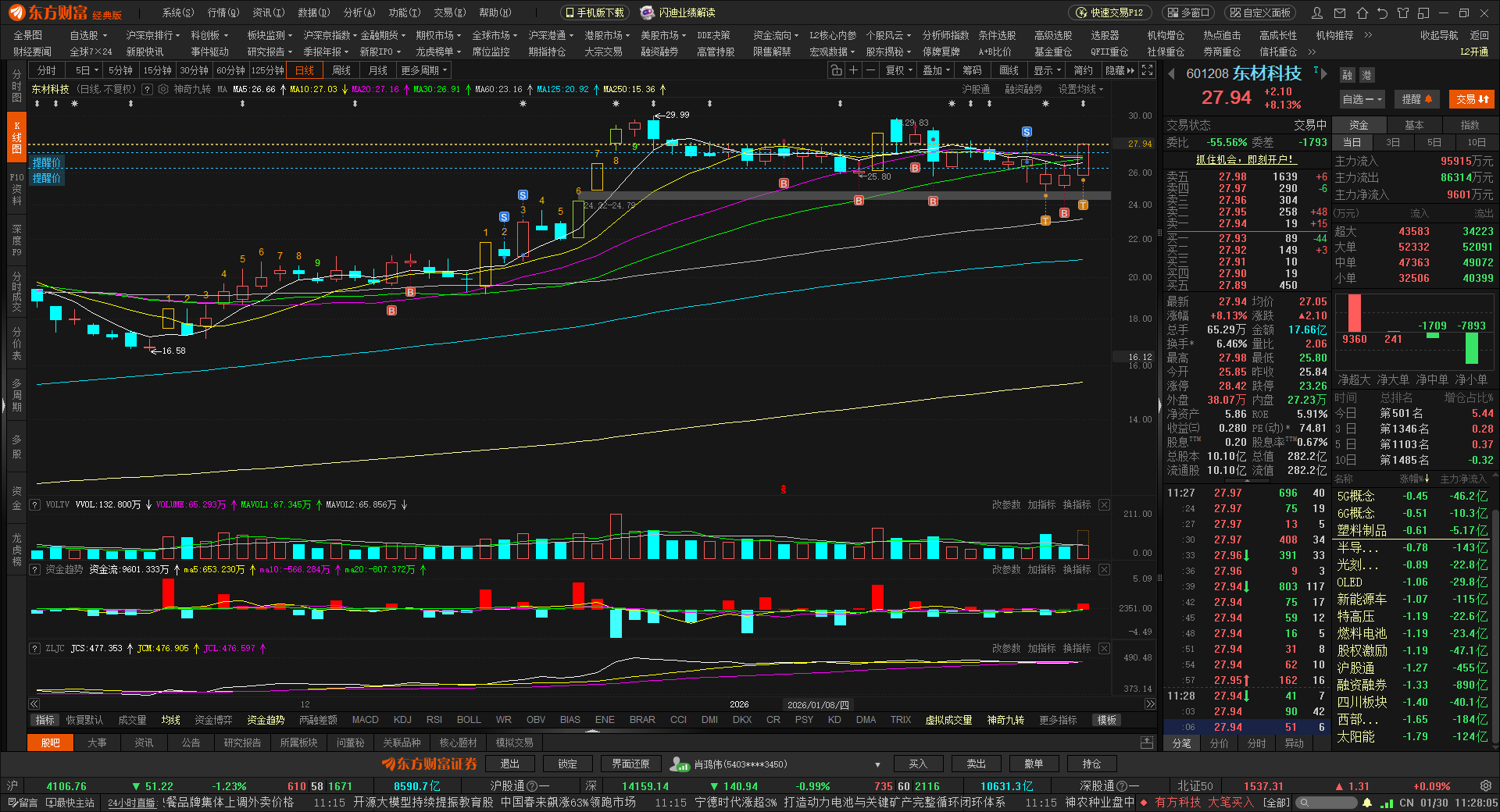Switch to the 周线 weekly chart tab
The height and width of the screenshot is (812, 1500).
[x=341, y=70]
